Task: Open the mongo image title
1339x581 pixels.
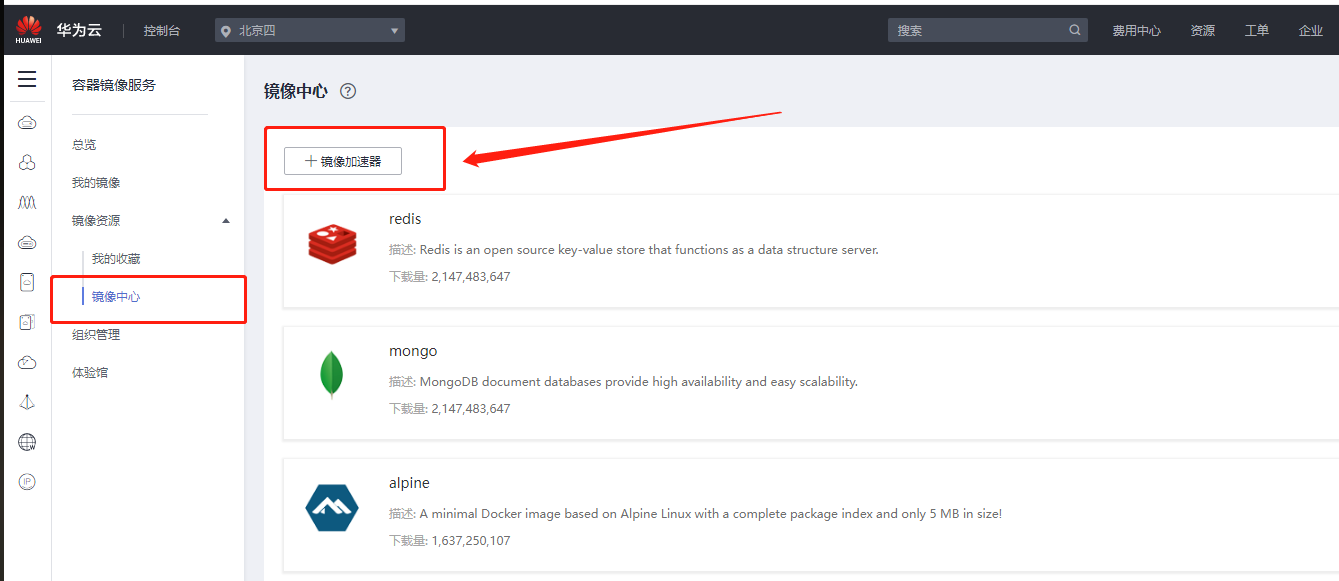Action: (413, 352)
